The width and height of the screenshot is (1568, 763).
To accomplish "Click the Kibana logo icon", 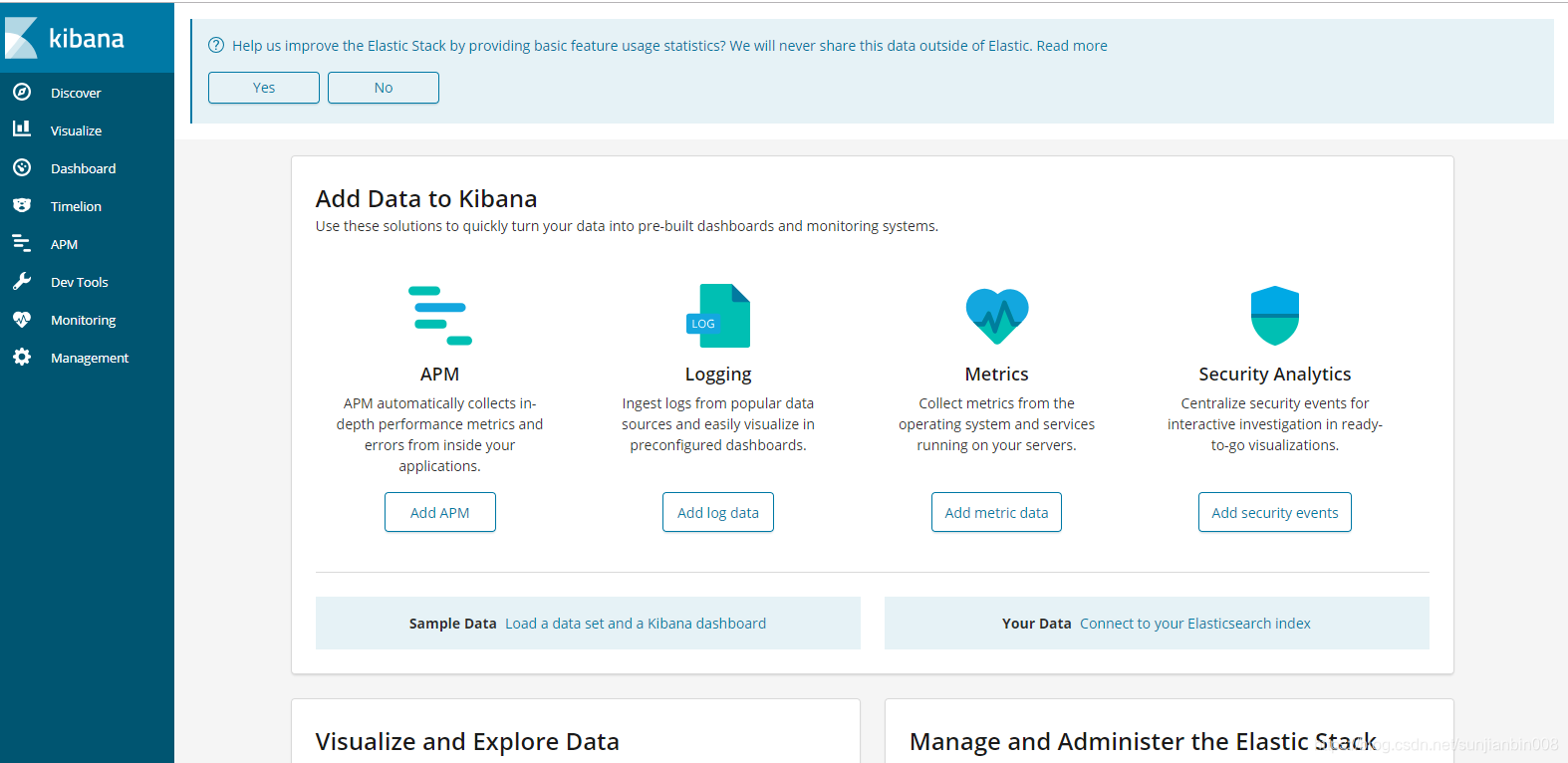I will [x=21, y=38].
